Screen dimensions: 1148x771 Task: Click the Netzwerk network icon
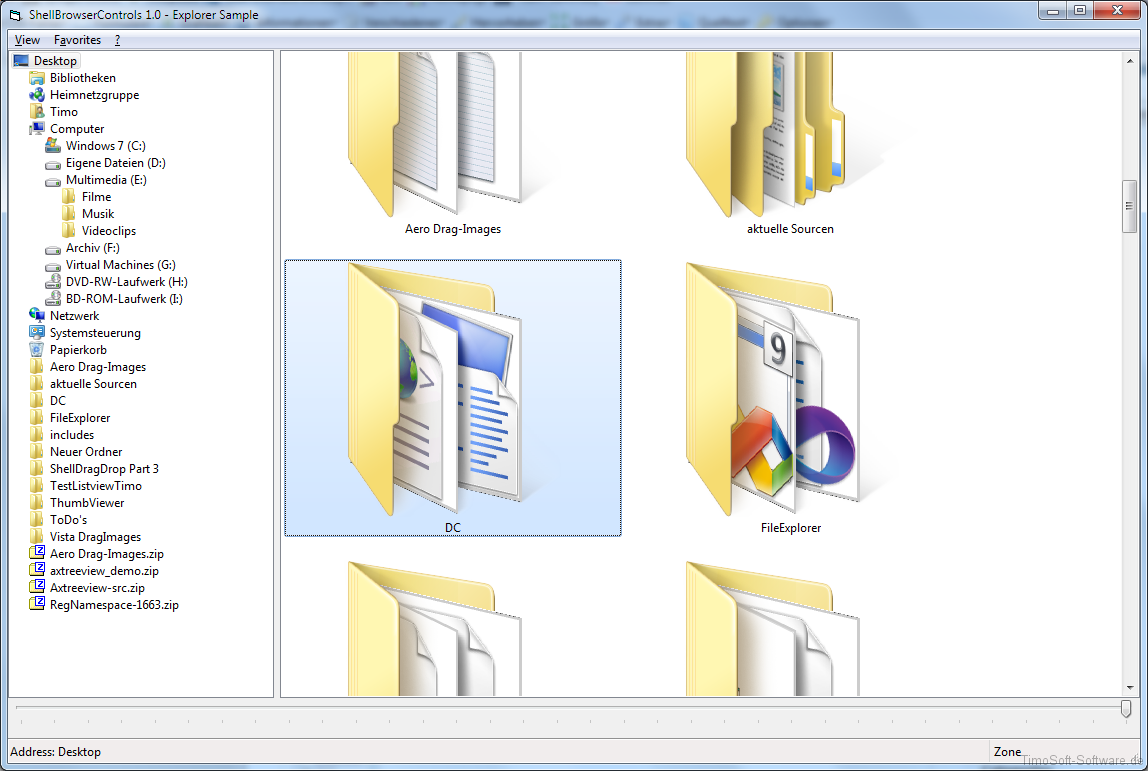(37, 316)
